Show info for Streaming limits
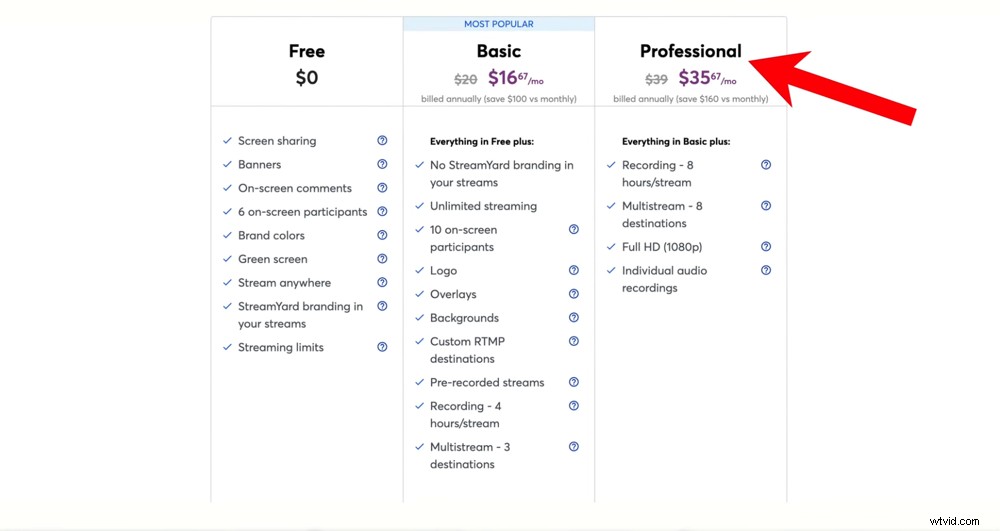1000x531 pixels. [x=382, y=347]
